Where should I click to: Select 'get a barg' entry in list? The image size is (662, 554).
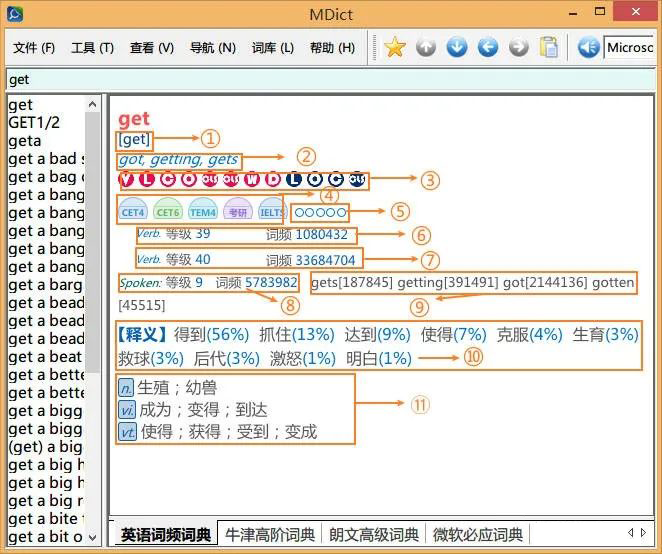coord(46,285)
